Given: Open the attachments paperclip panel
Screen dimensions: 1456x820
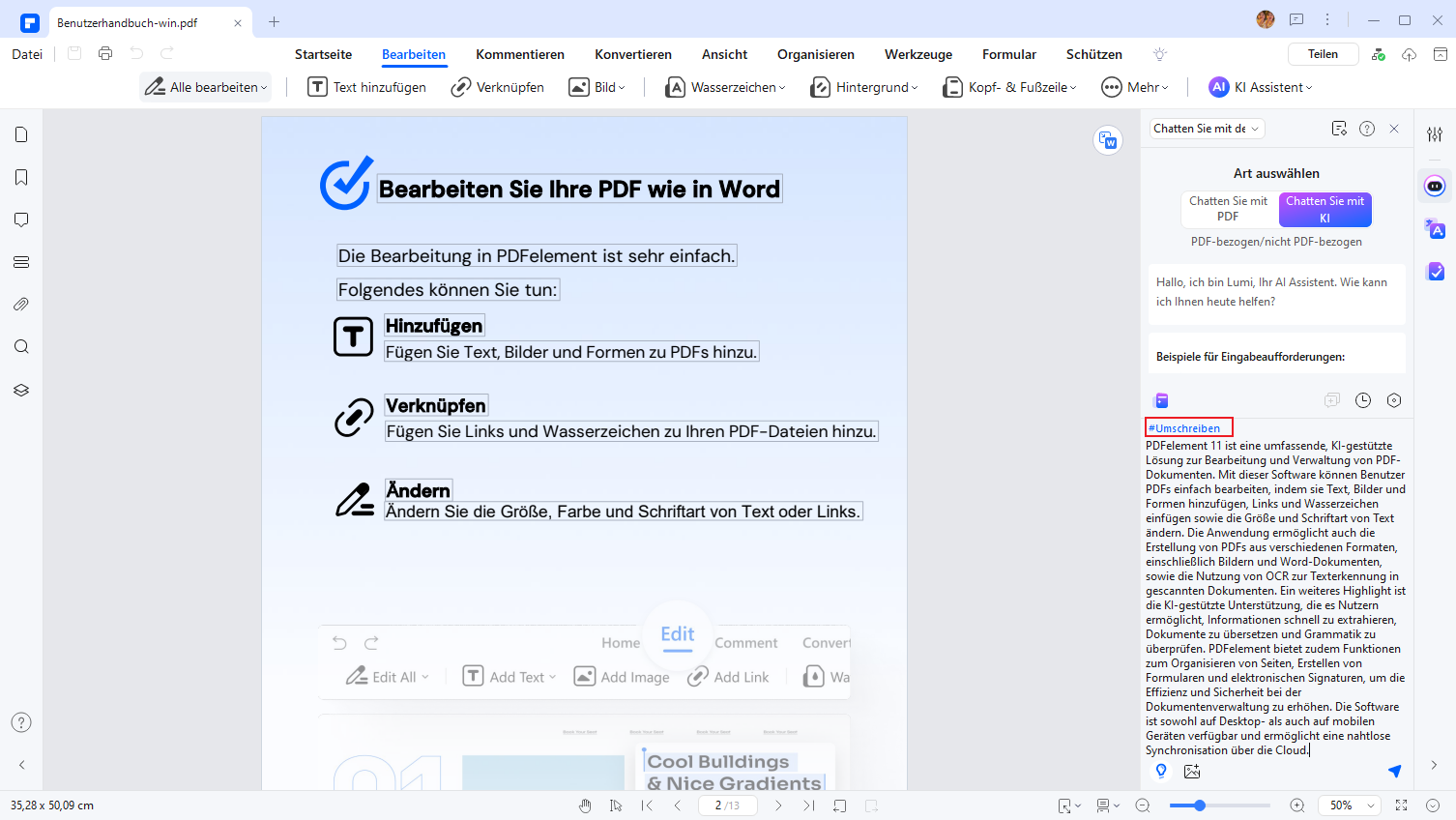Looking at the screenshot, I should [21, 305].
